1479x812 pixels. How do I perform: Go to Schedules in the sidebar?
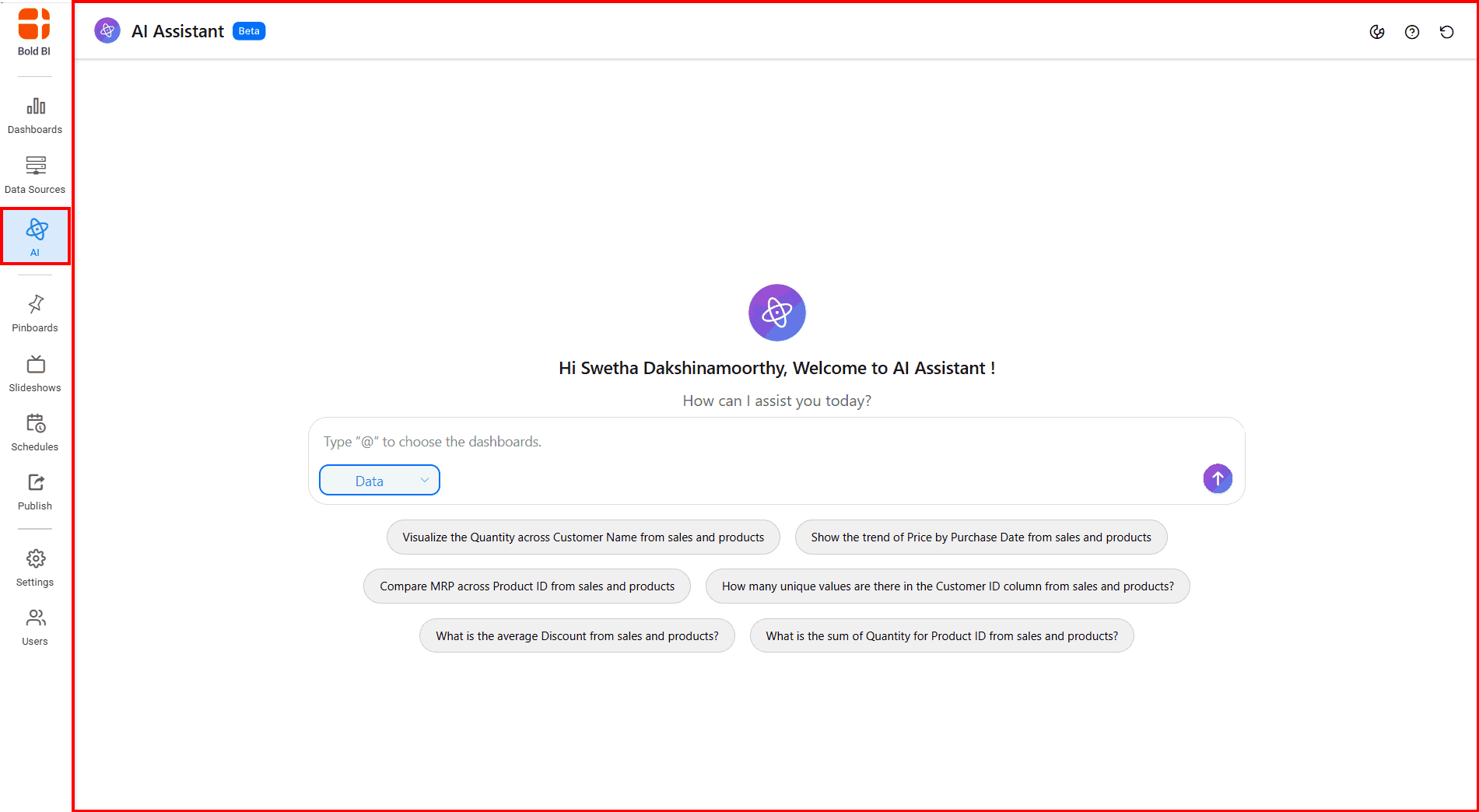tap(35, 432)
